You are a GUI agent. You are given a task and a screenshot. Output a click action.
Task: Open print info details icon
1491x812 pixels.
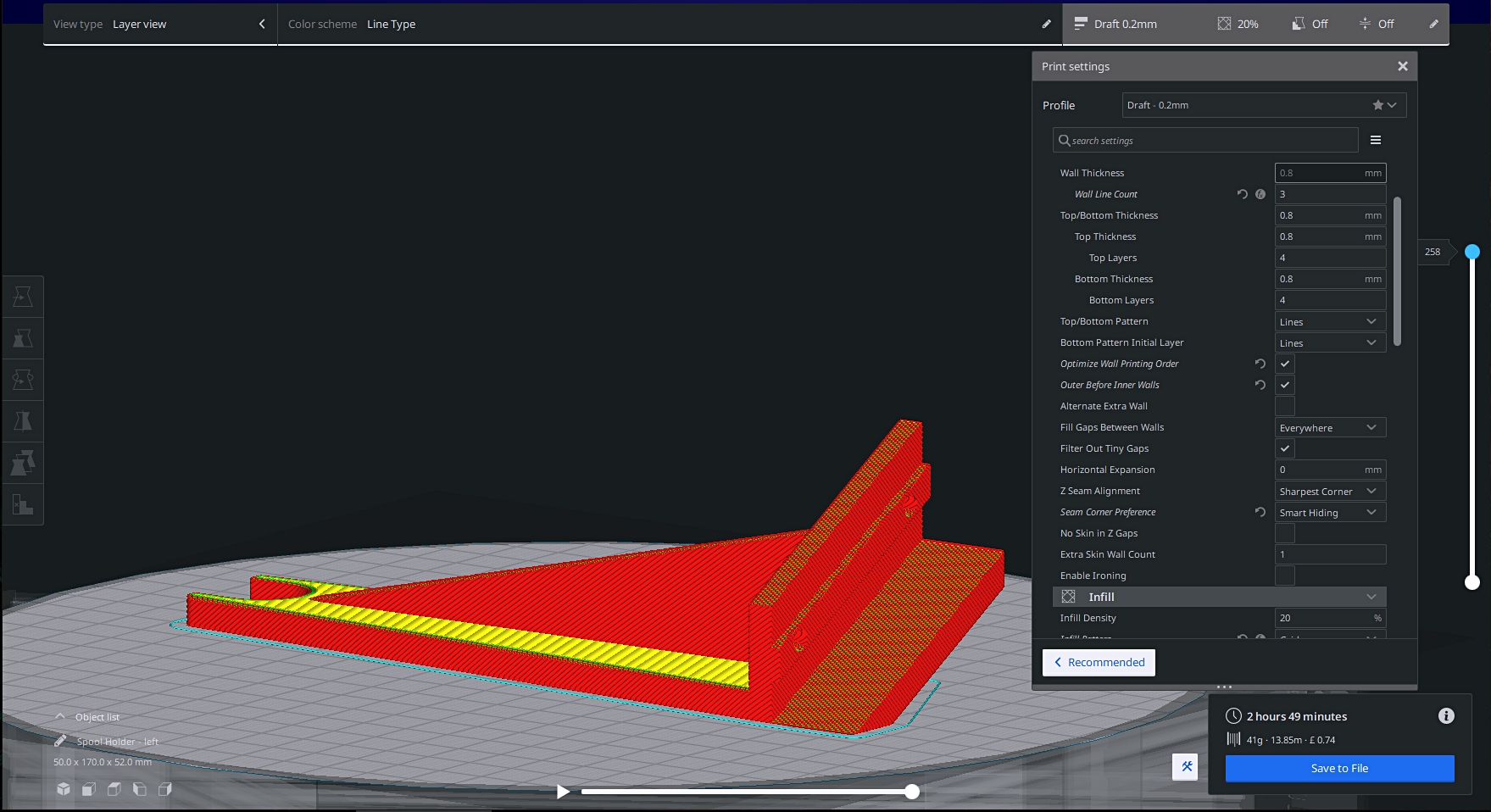pos(1446,716)
